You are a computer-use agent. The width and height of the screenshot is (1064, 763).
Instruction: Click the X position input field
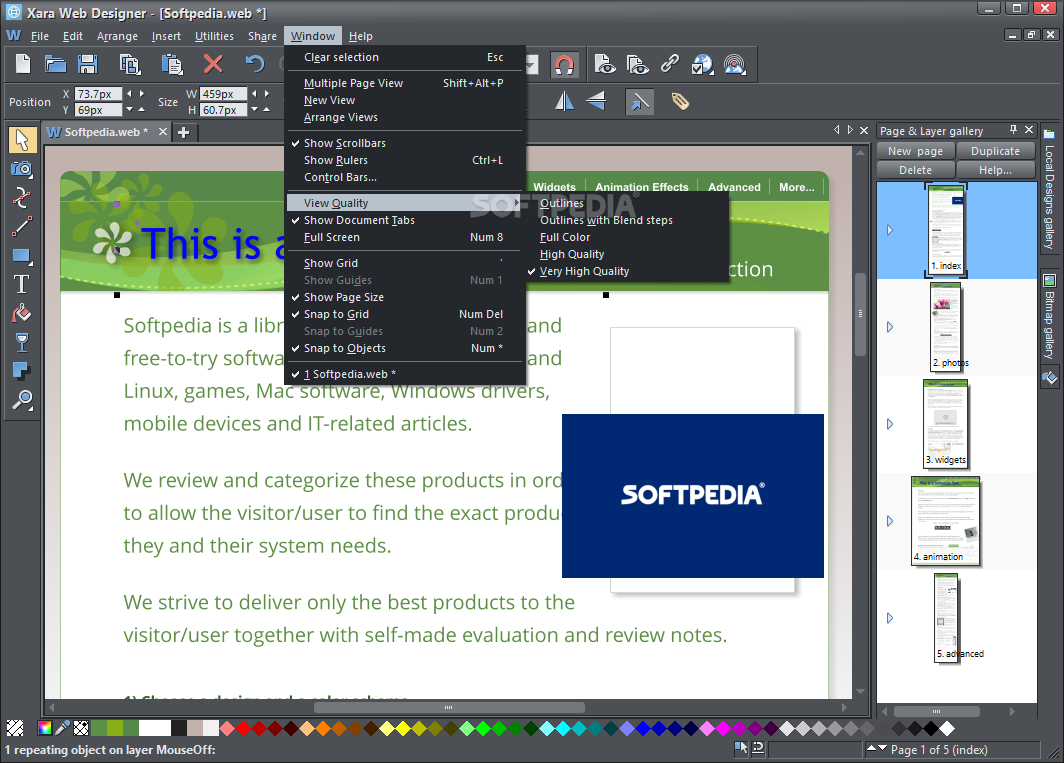pyautogui.click(x=98, y=94)
